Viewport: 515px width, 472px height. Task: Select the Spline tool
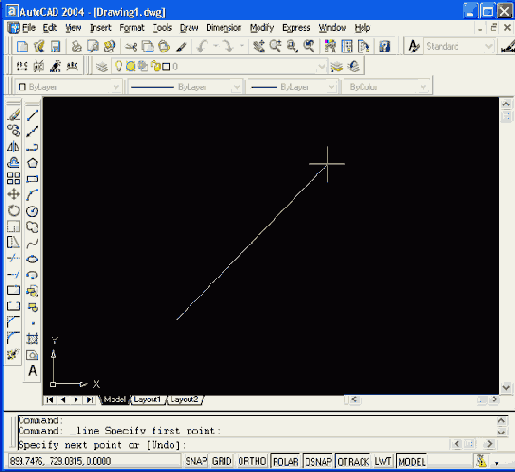[x=32, y=243]
